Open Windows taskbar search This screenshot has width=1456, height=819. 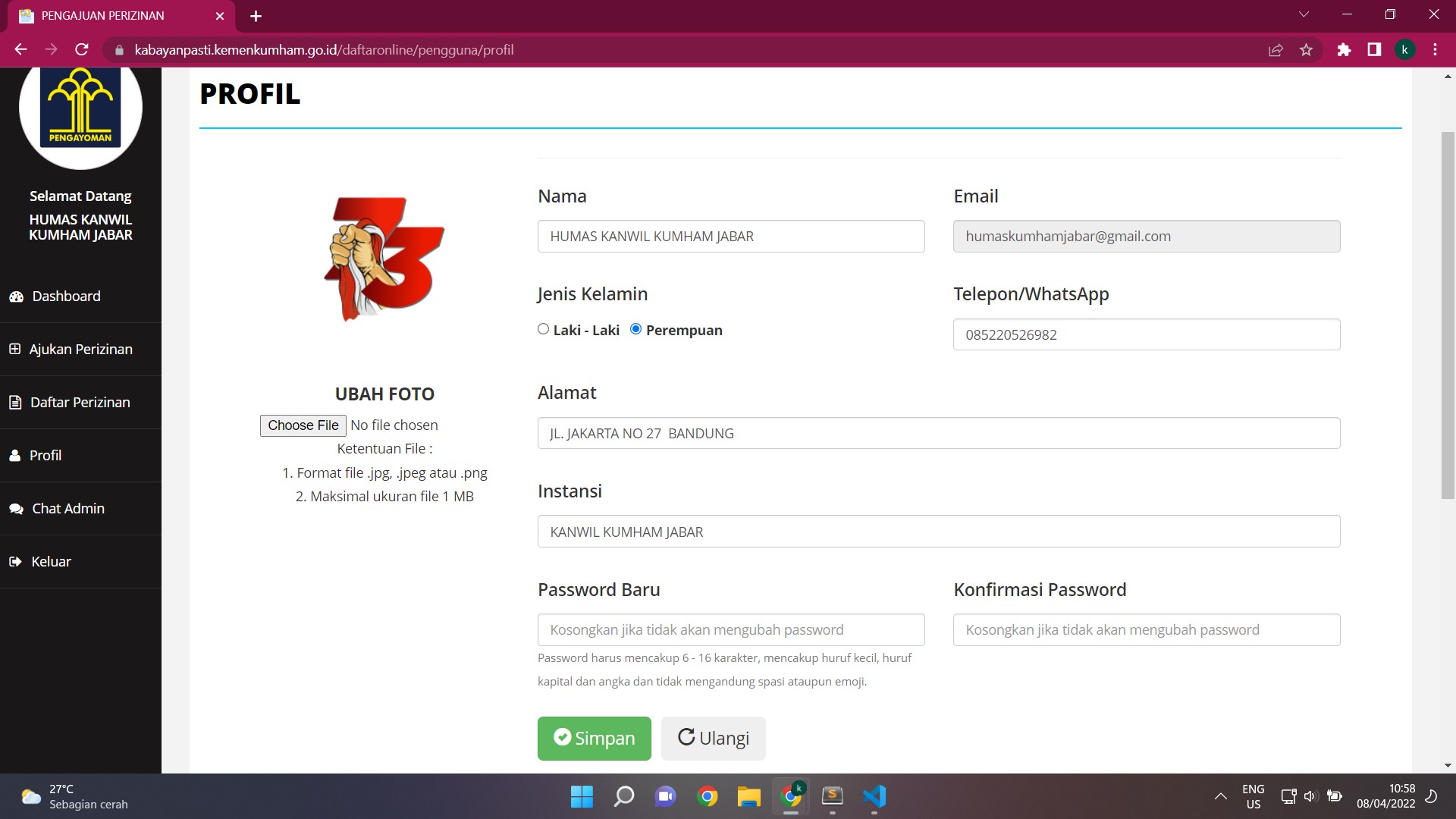pos(623,796)
